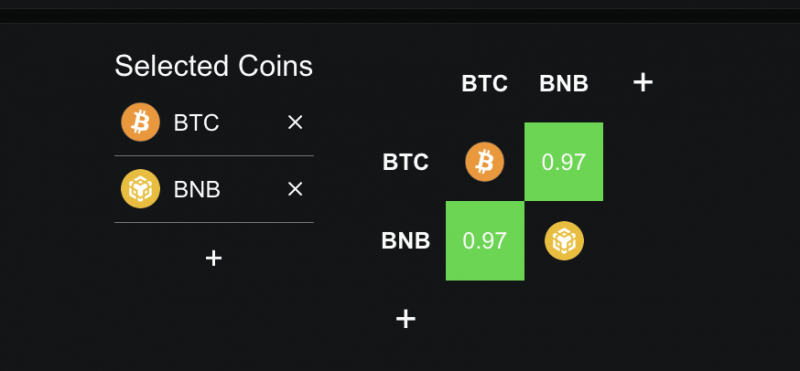Remove BNB from the Selected Coins list

[295, 189]
